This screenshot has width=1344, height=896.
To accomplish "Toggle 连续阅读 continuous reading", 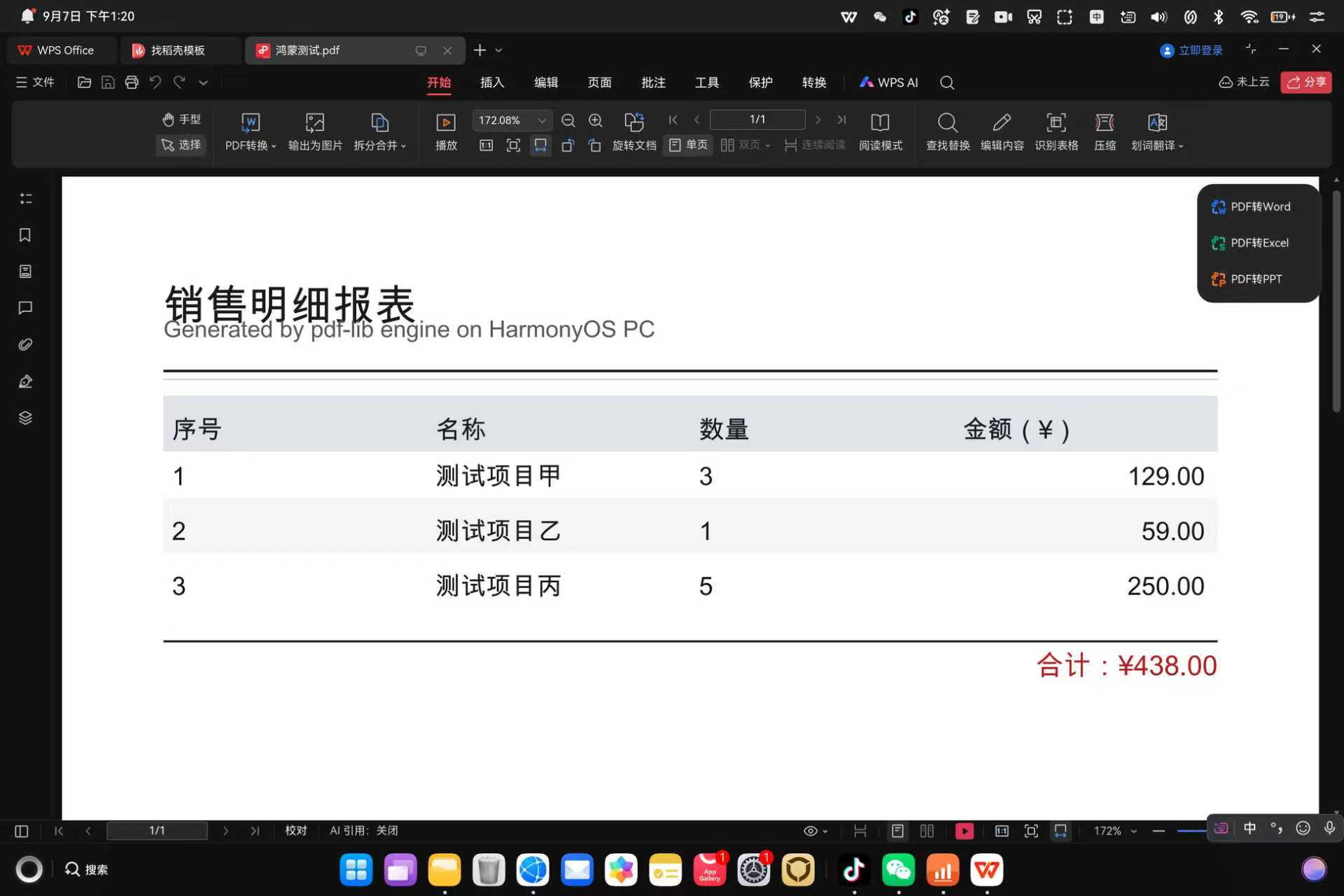I will tap(815, 145).
